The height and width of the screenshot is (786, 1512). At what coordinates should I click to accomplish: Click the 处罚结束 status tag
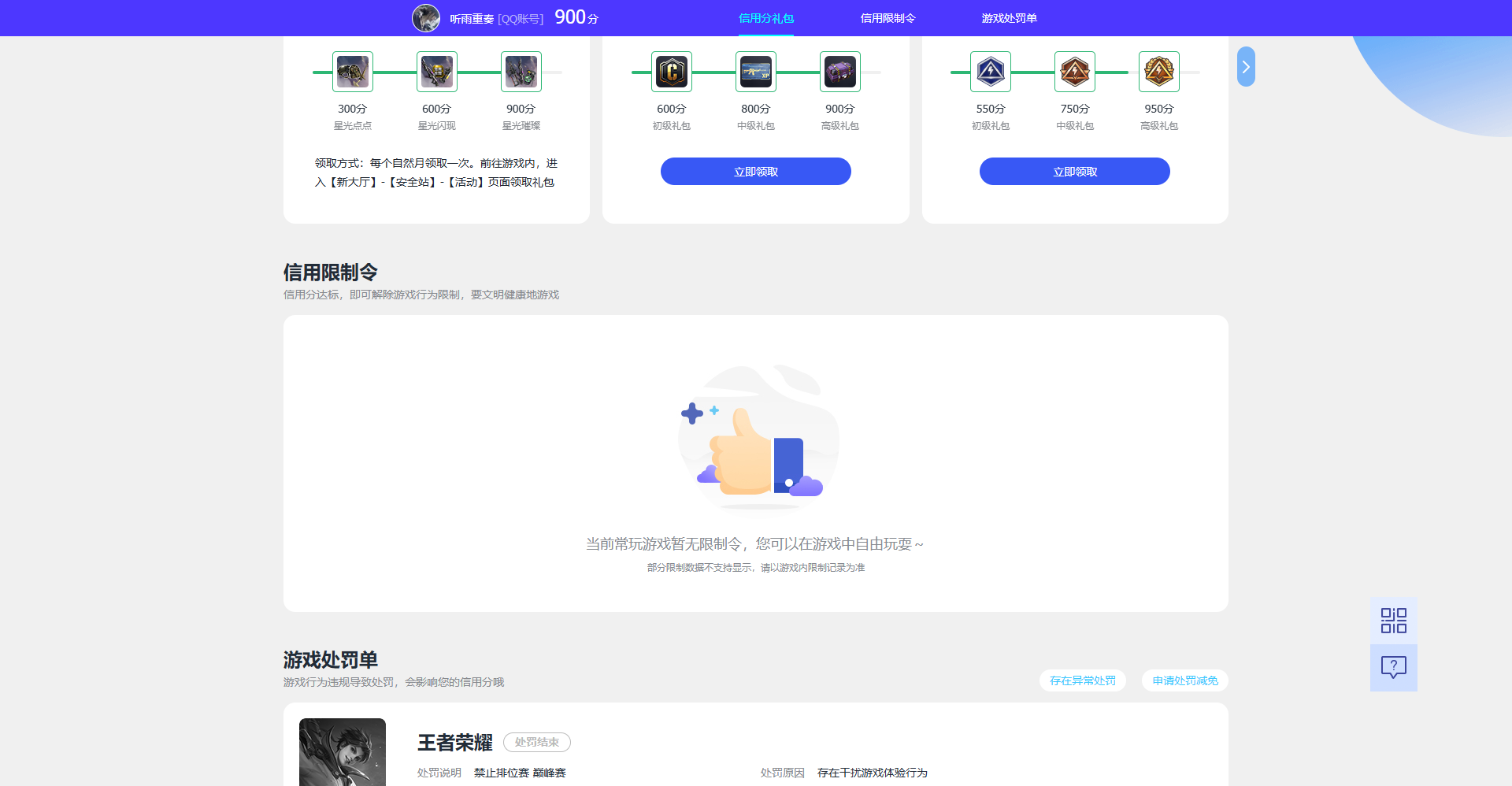[537, 743]
